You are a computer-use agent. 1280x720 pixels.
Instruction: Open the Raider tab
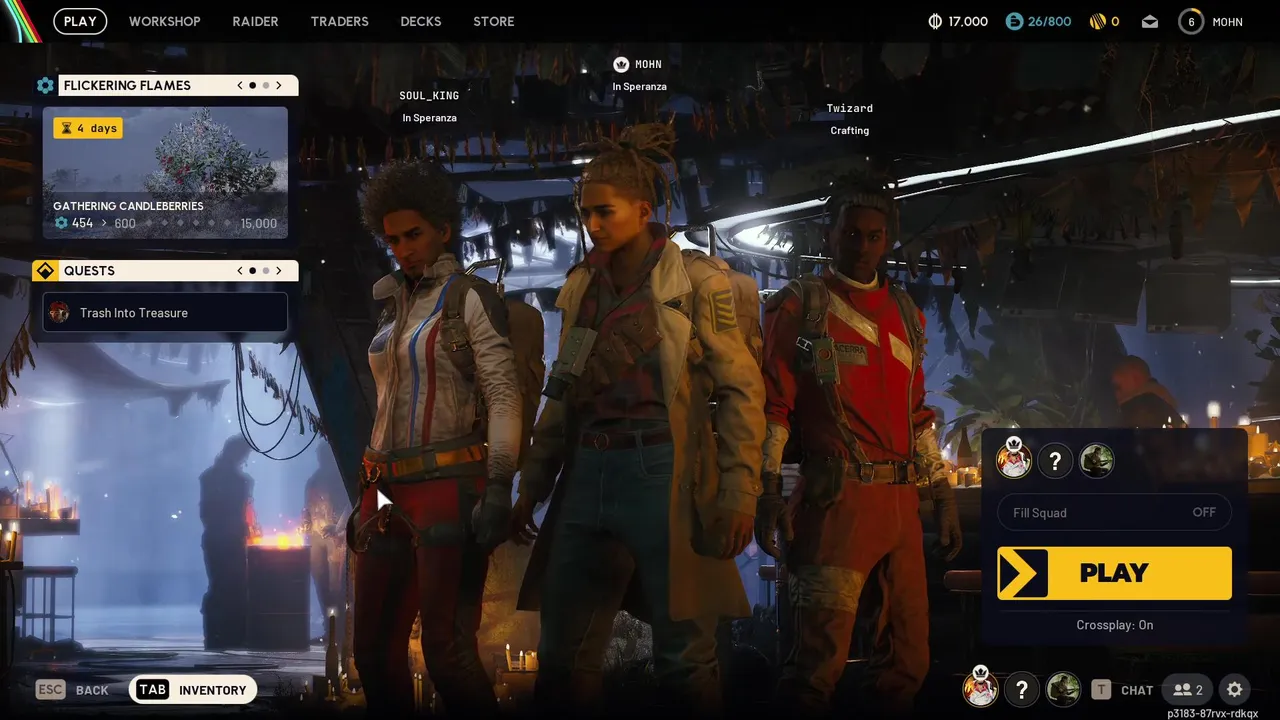[x=255, y=21]
